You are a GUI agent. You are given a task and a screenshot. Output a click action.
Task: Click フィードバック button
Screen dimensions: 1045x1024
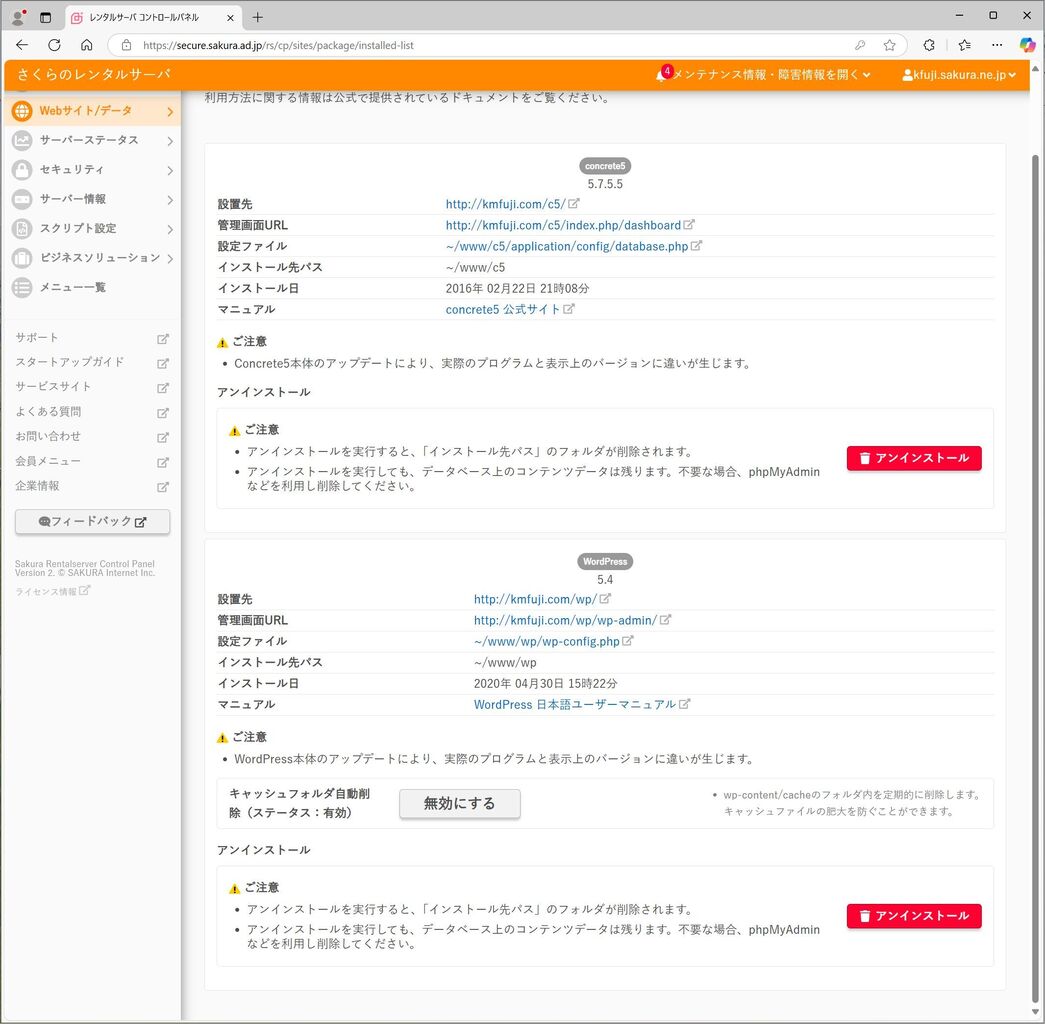click(93, 521)
